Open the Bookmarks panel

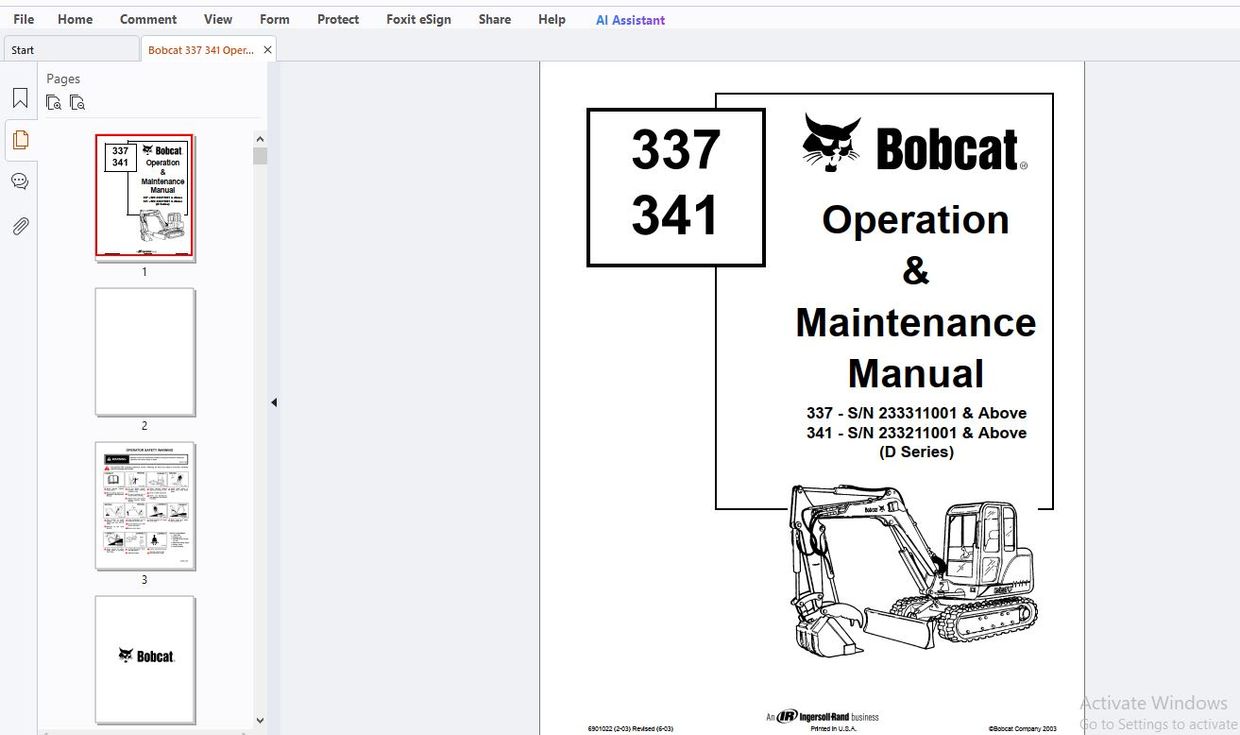[x=20, y=96]
